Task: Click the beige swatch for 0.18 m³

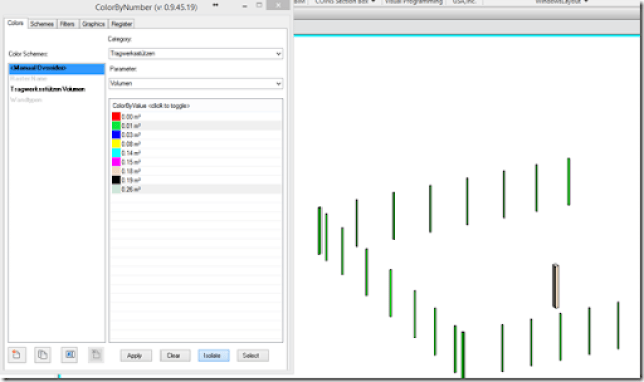Action: pyautogui.click(x=116, y=171)
